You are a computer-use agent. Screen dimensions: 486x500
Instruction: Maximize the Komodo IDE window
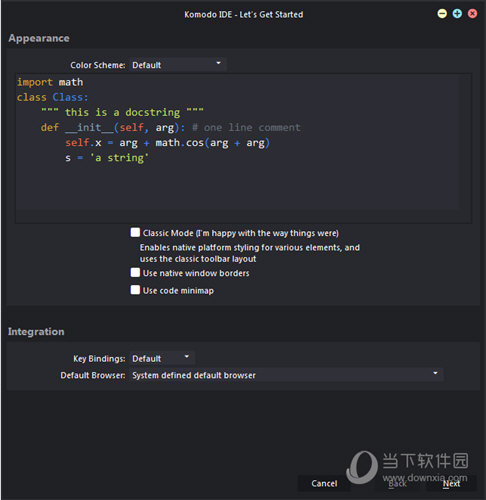(457, 14)
